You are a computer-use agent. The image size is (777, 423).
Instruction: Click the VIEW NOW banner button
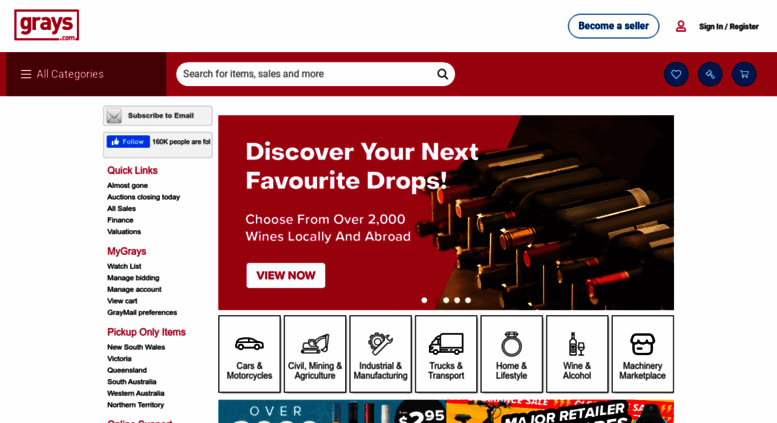[286, 275]
